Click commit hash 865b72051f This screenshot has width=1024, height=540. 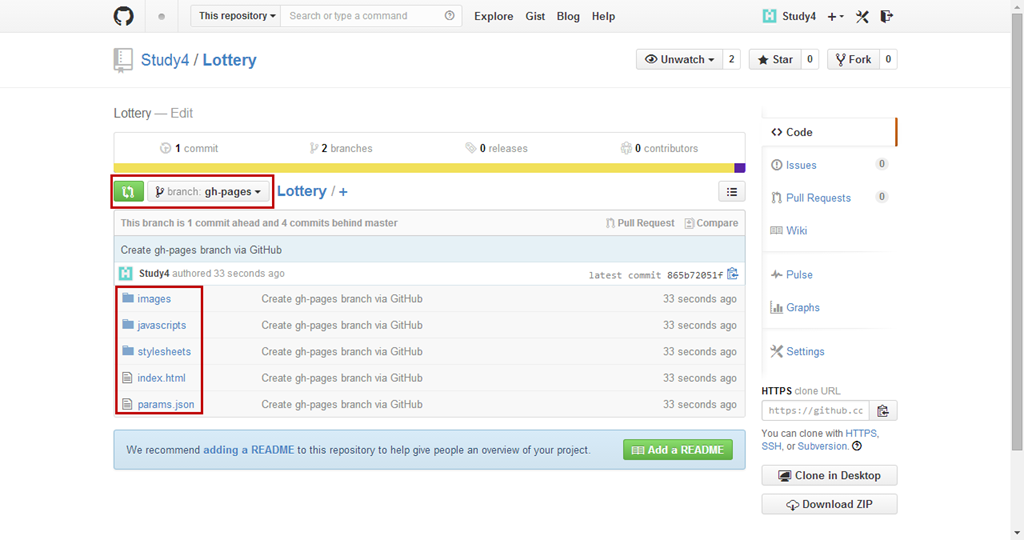(x=695, y=276)
